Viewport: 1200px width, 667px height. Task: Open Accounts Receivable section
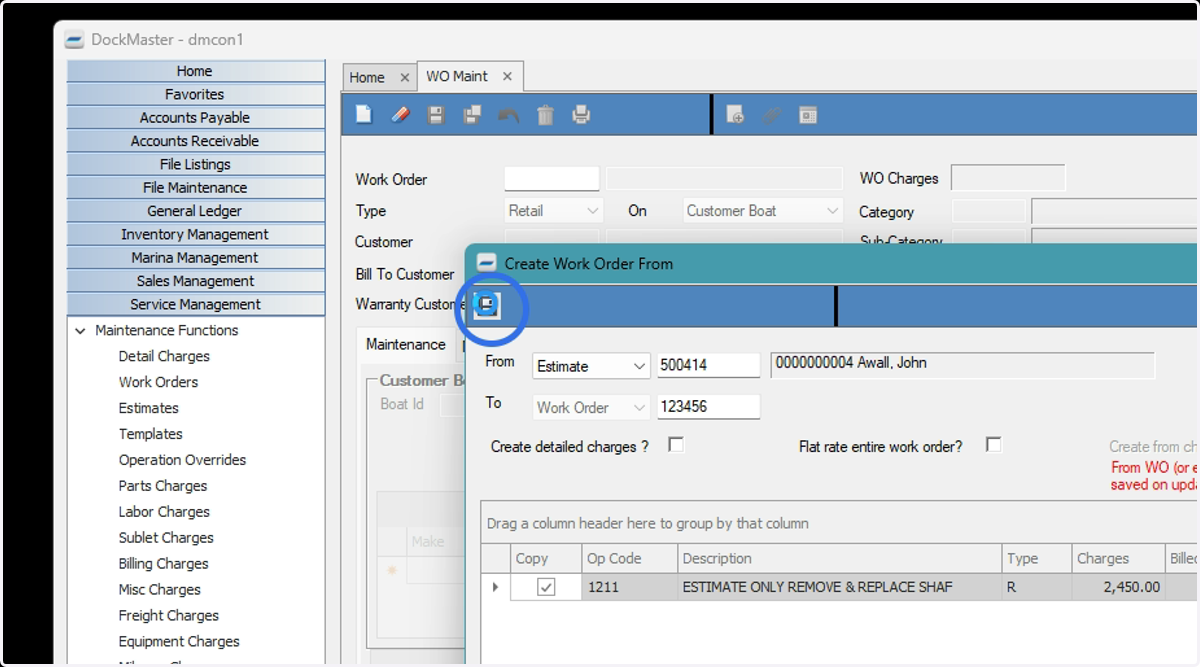pyautogui.click(x=195, y=141)
